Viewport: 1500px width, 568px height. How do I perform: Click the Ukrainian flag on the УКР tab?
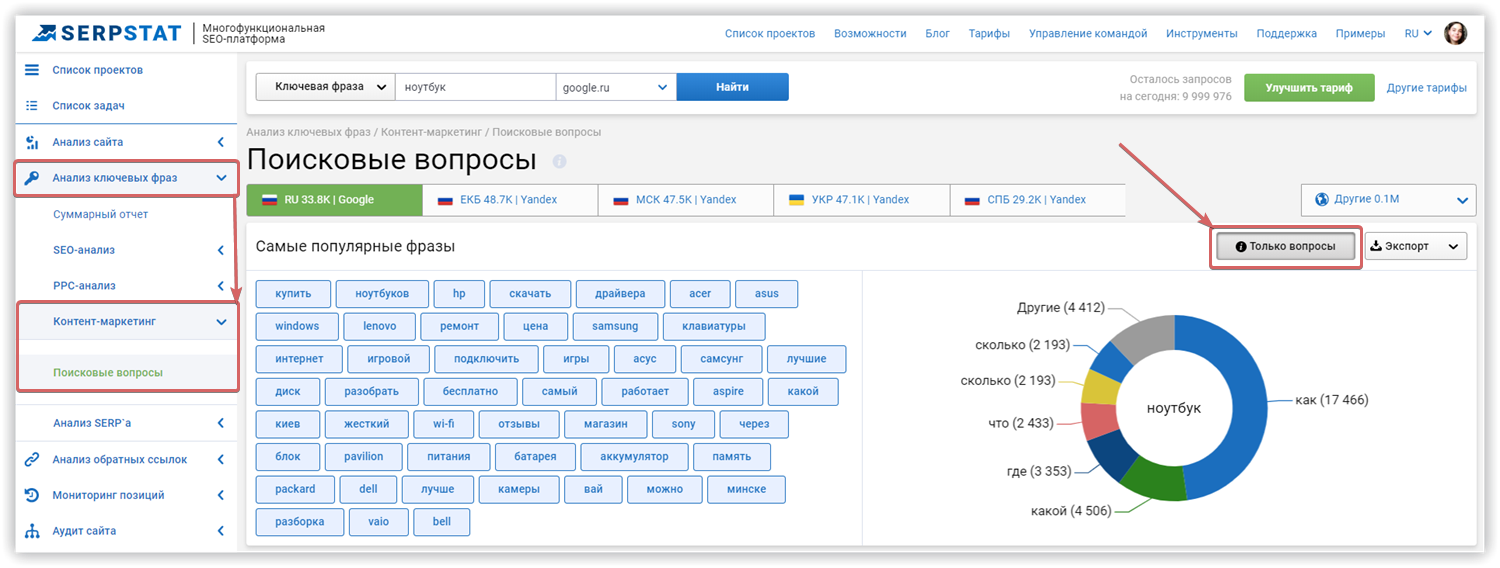pyautogui.click(x=796, y=199)
